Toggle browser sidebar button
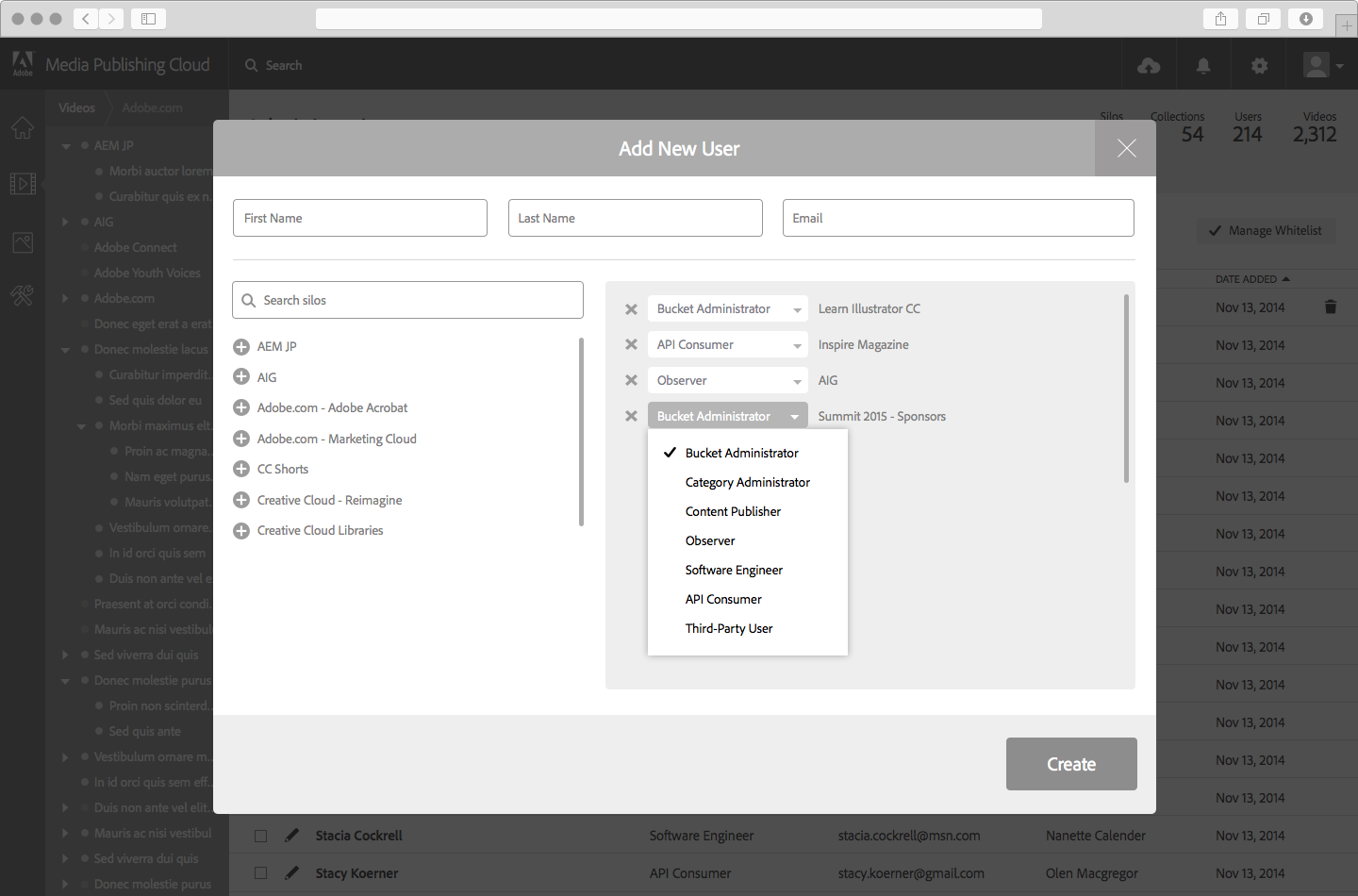Image resolution: width=1358 pixels, height=896 pixels. 148,18
